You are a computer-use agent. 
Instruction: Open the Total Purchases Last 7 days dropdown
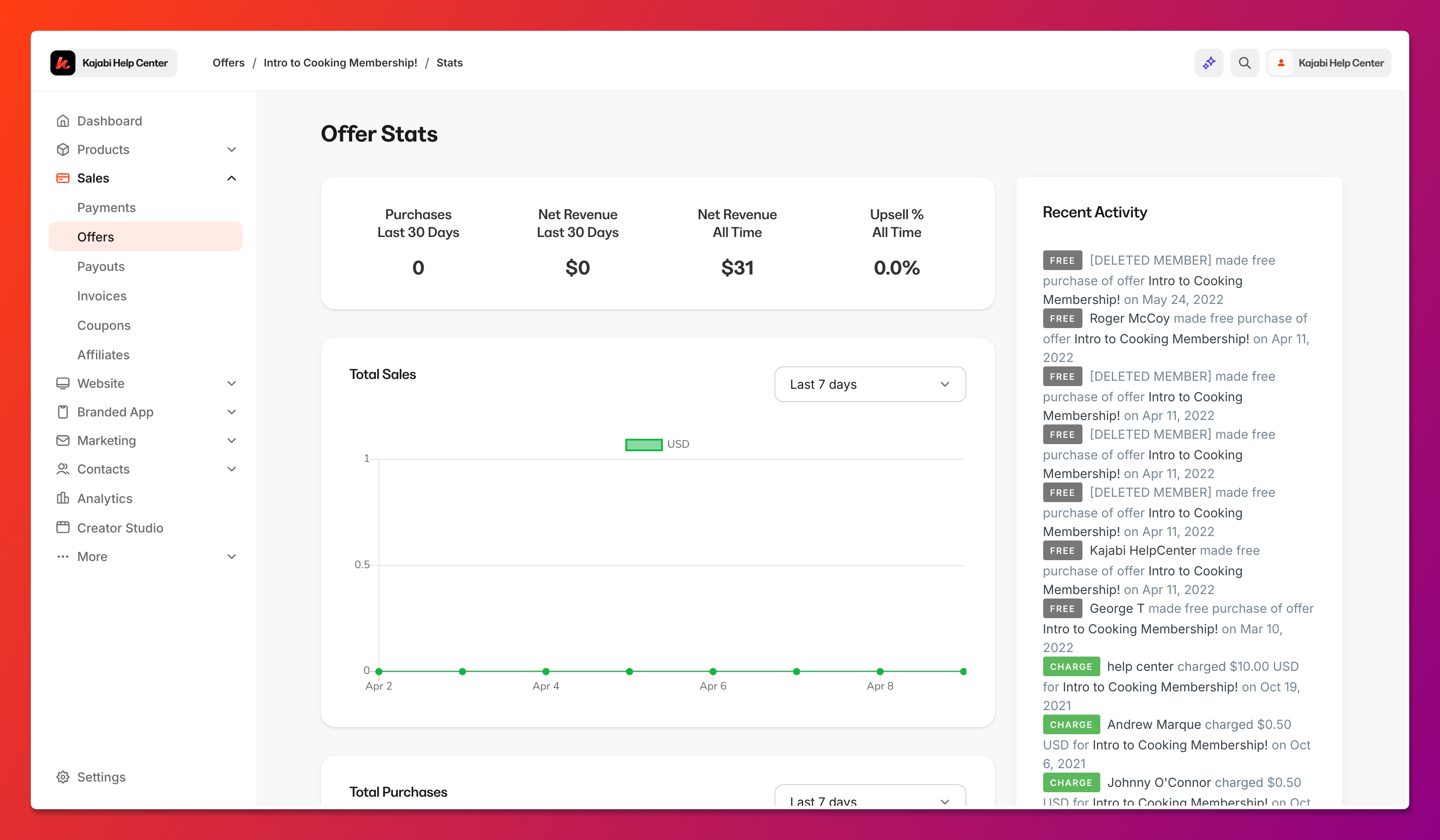pyautogui.click(x=870, y=795)
